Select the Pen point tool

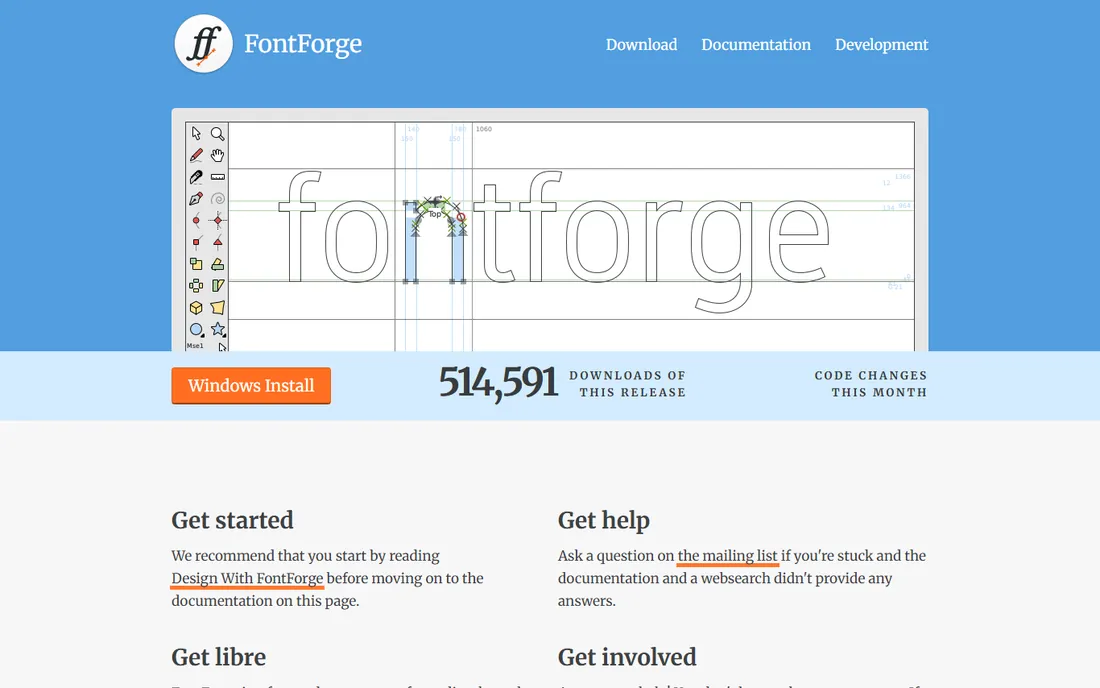(196, 198)
